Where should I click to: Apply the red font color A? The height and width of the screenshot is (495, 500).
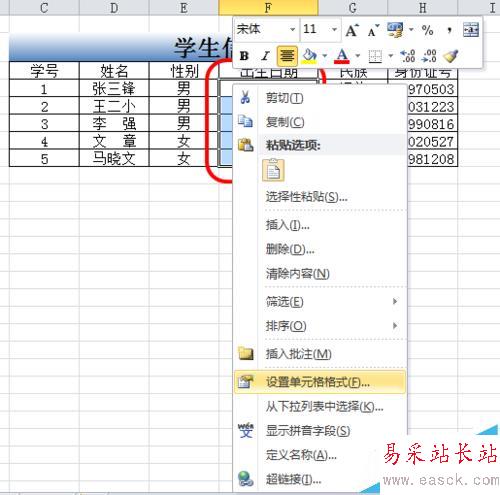(342, 56)
